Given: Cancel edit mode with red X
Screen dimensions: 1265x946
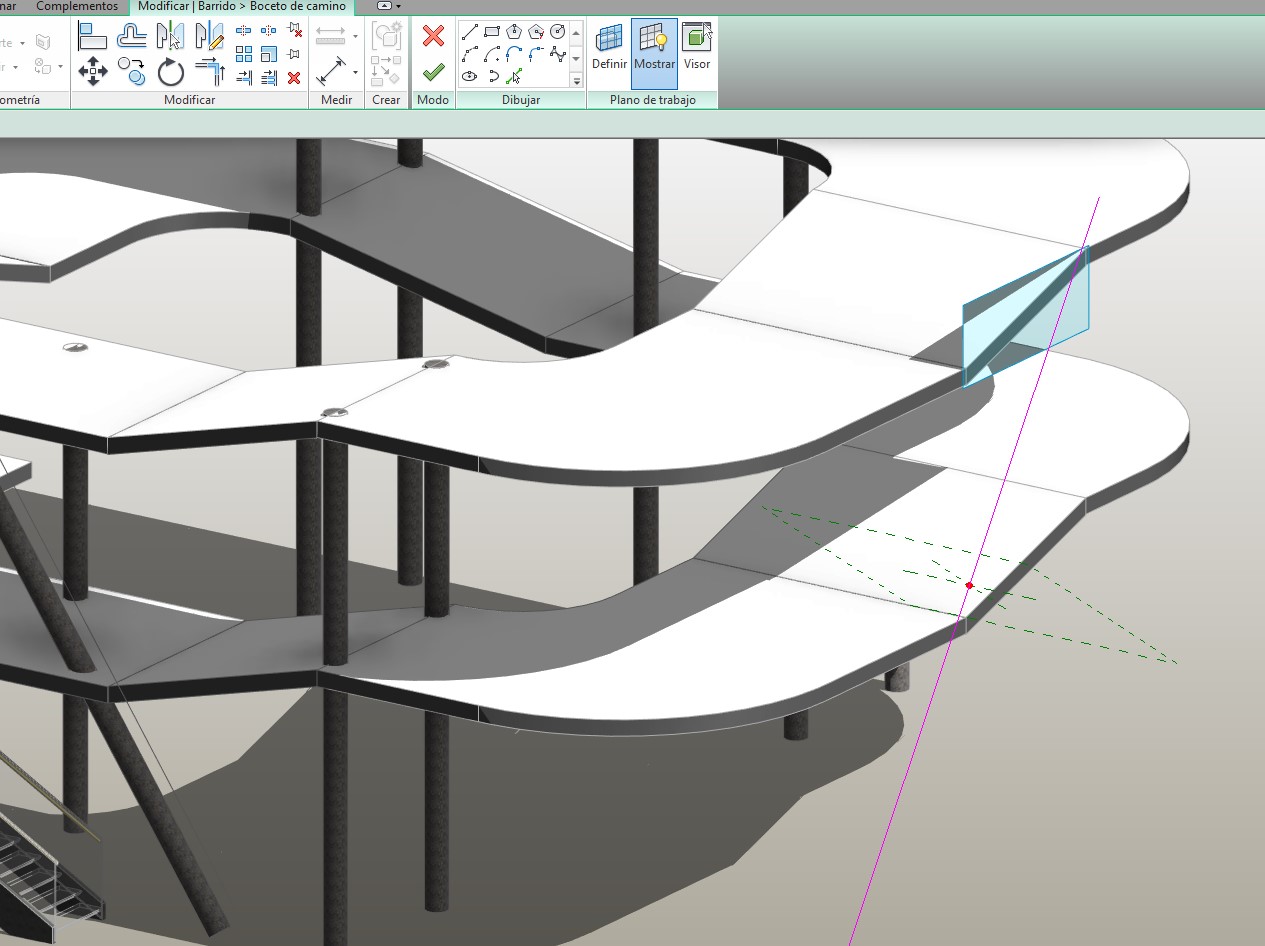Looking at the screenshot, I should (x=433, y=36).
